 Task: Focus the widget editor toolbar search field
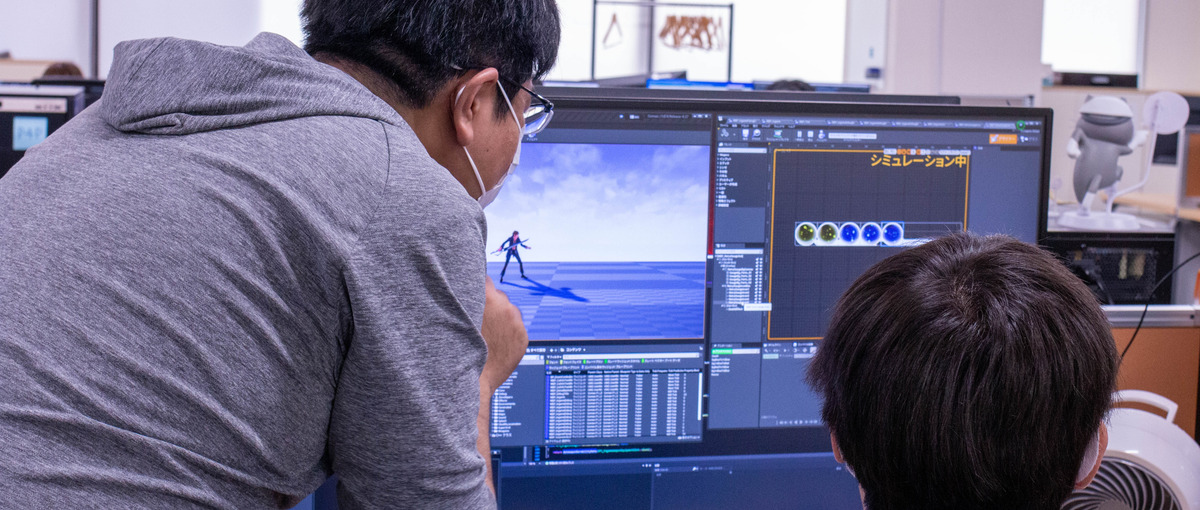click(852, 136)
